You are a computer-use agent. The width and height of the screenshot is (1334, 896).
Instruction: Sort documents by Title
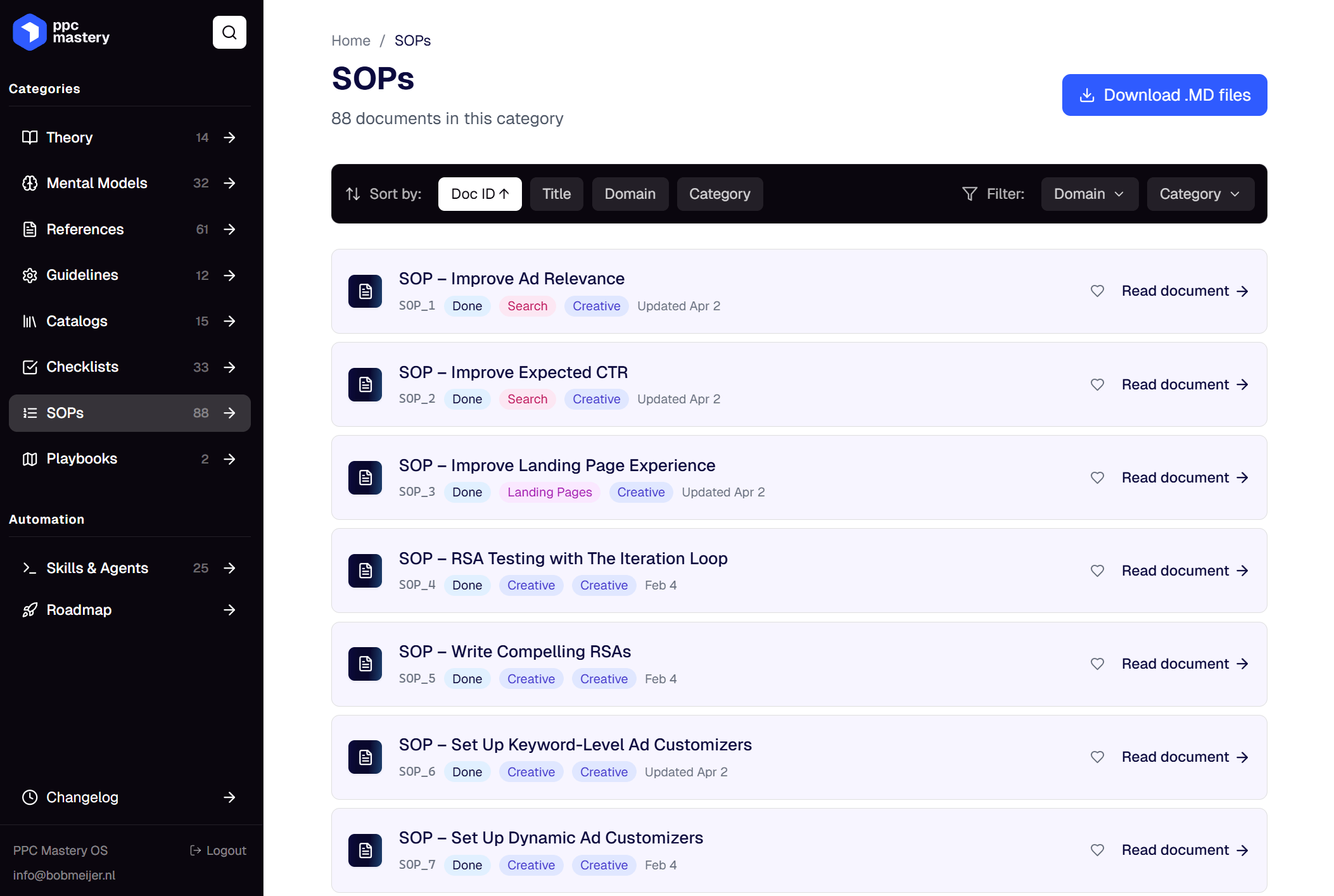[556, 194]
